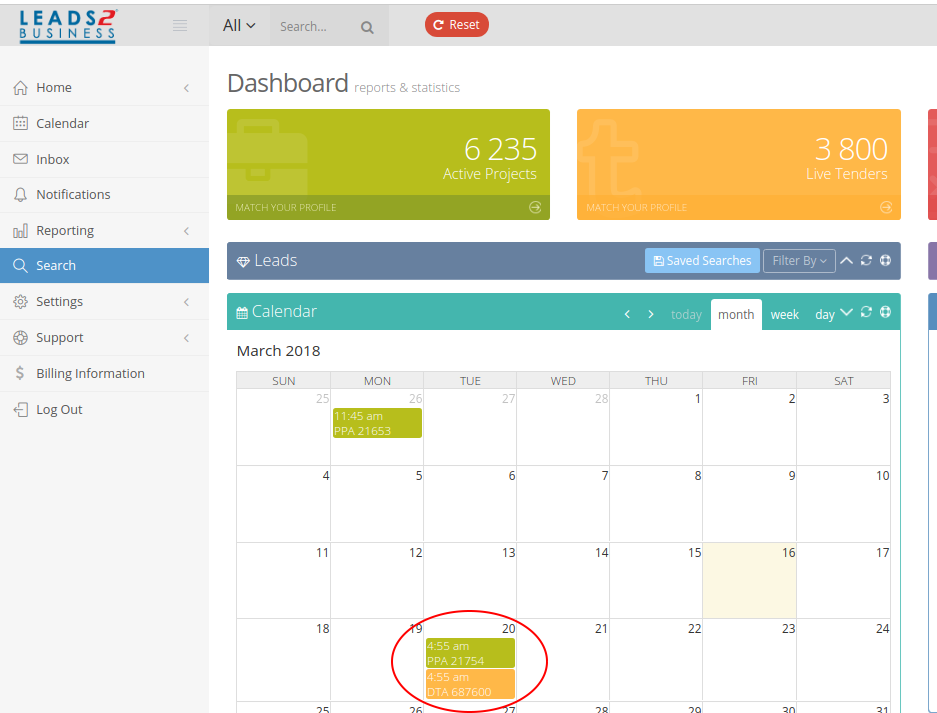Go to the previous month in Calendar

(627, 314)
